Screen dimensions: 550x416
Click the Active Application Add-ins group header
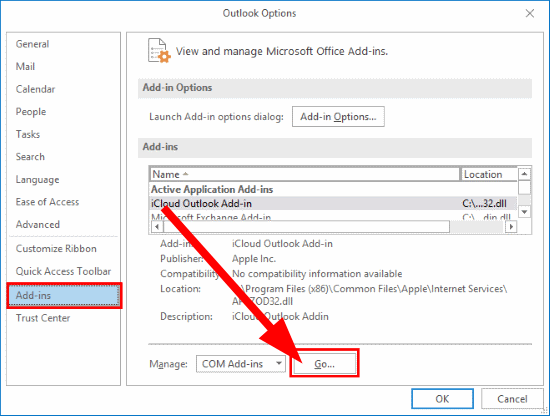(x=212, y=189)
